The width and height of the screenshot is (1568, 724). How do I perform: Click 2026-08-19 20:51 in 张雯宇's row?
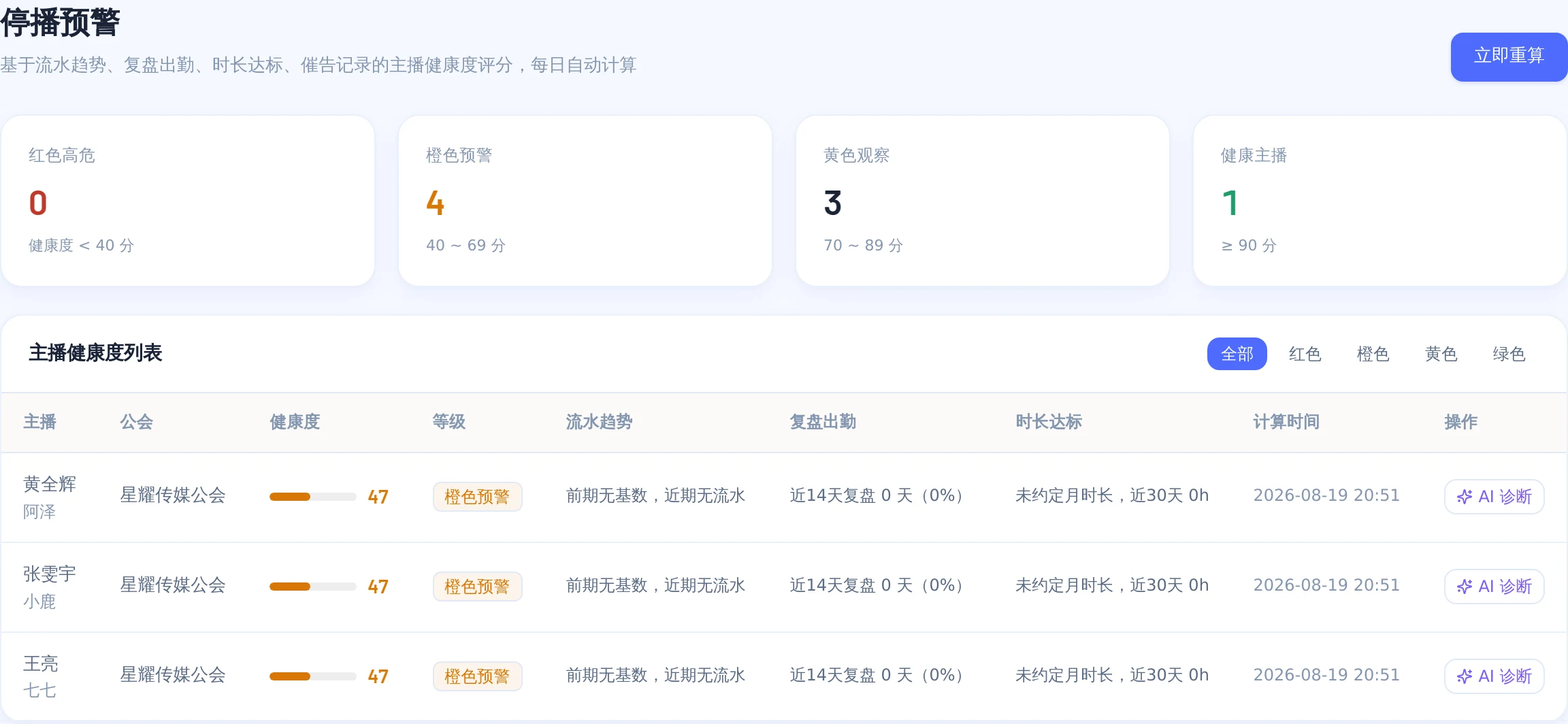click(1326, 585)
